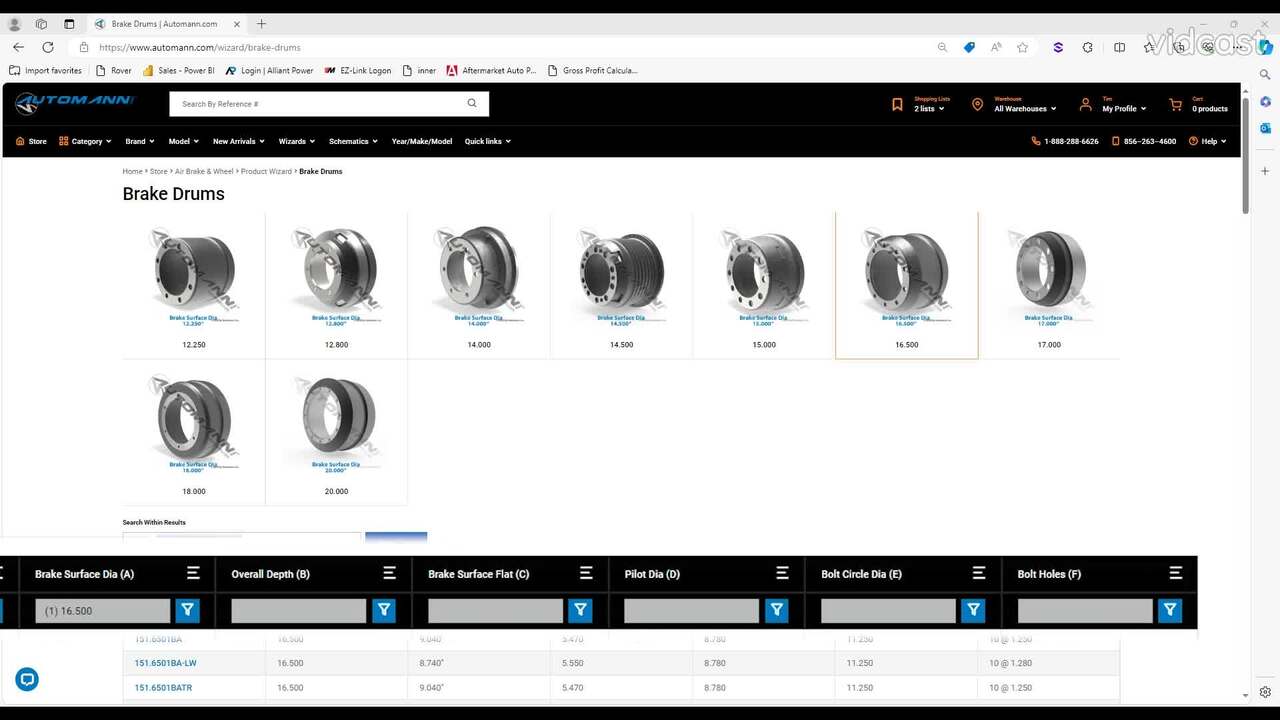Click the Bolt Circle Dia (E) filter field

tap(888, 610)
